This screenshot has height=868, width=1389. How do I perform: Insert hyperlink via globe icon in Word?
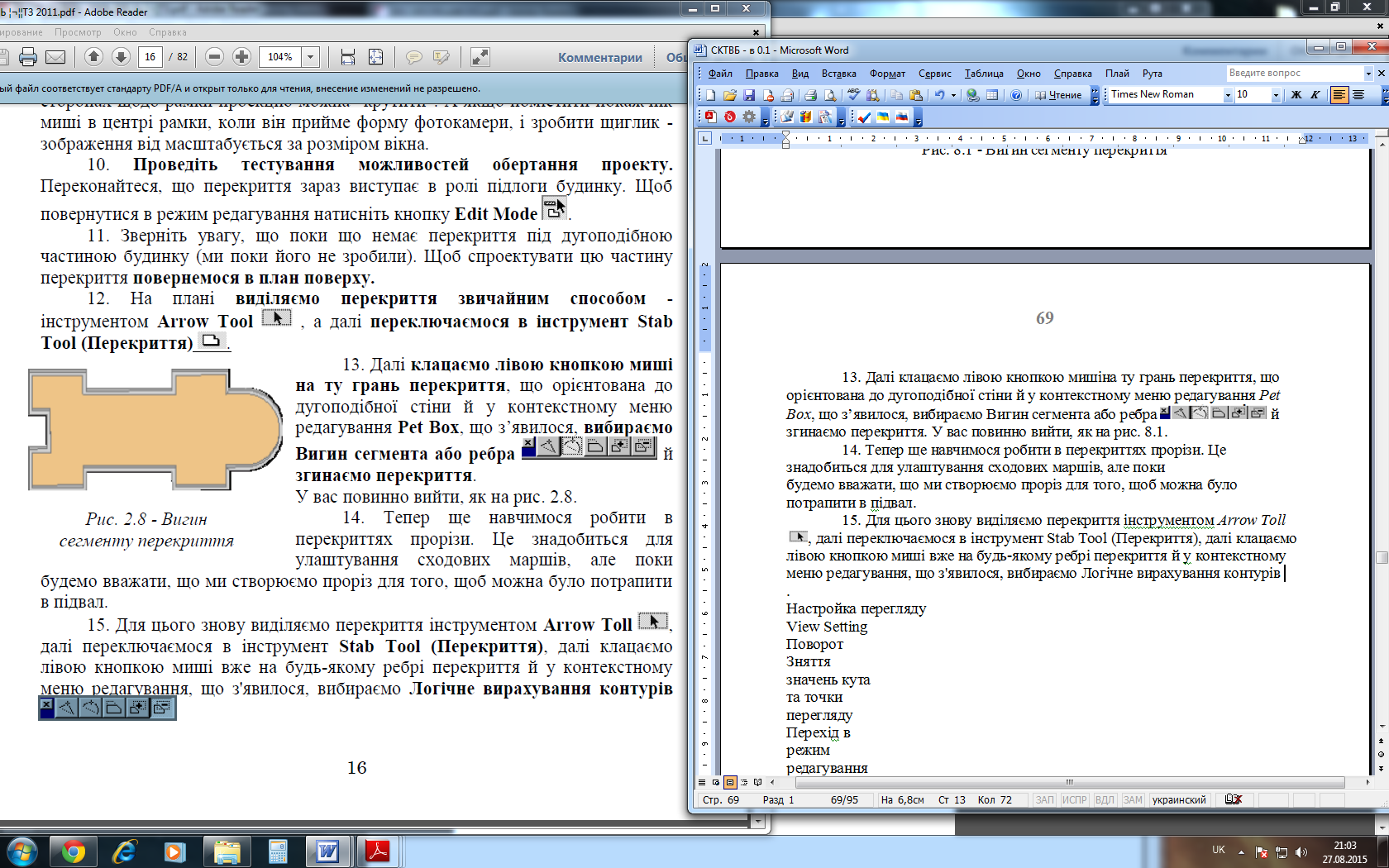tap(973, 95)
